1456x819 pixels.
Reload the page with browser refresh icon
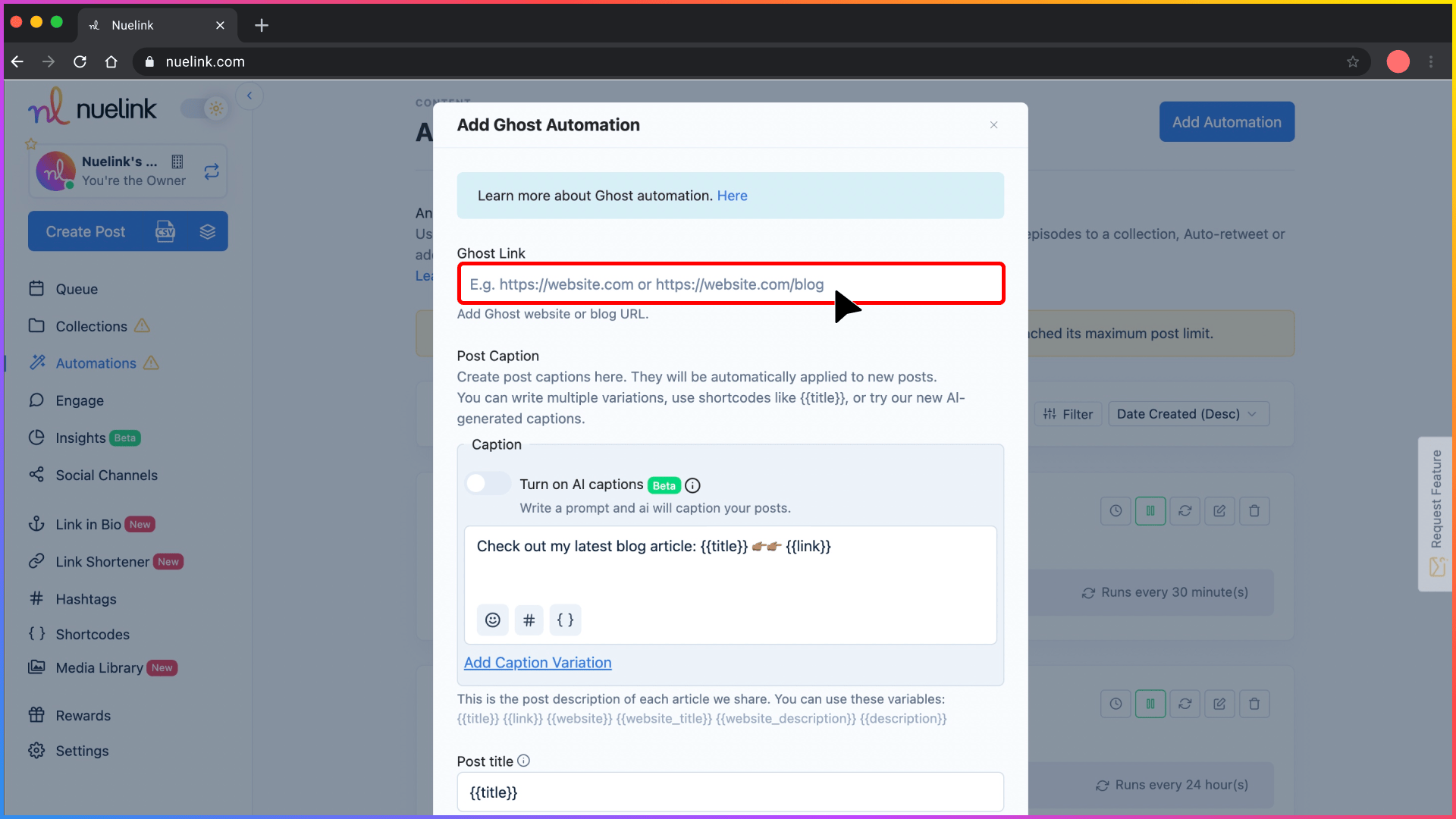(x=80, y=61)
